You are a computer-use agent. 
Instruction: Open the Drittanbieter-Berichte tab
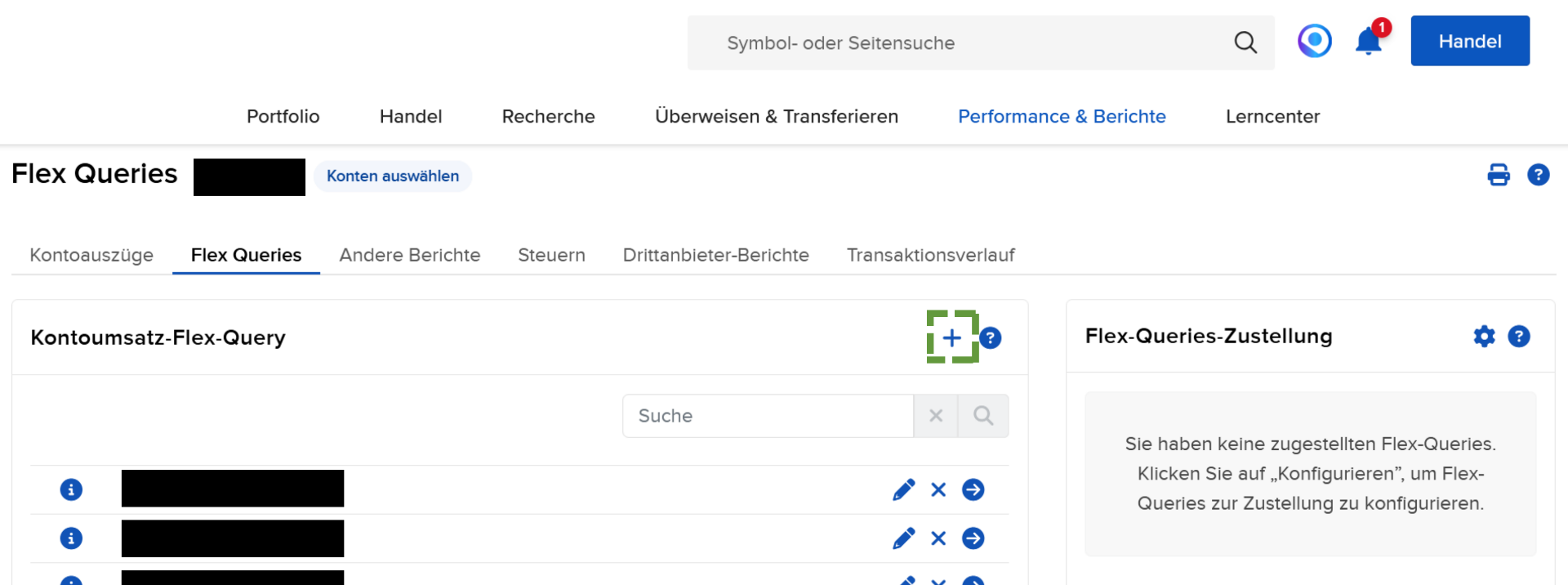716,255
